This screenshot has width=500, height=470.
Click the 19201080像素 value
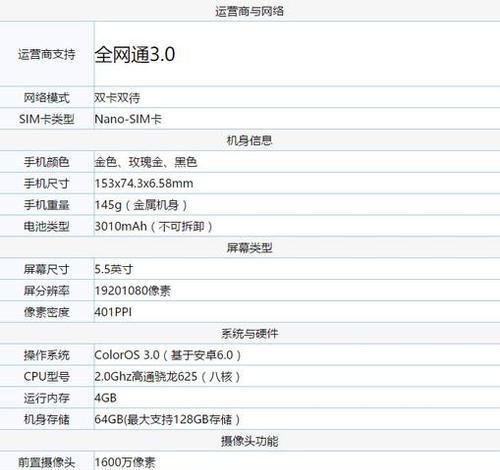point(132,291)
